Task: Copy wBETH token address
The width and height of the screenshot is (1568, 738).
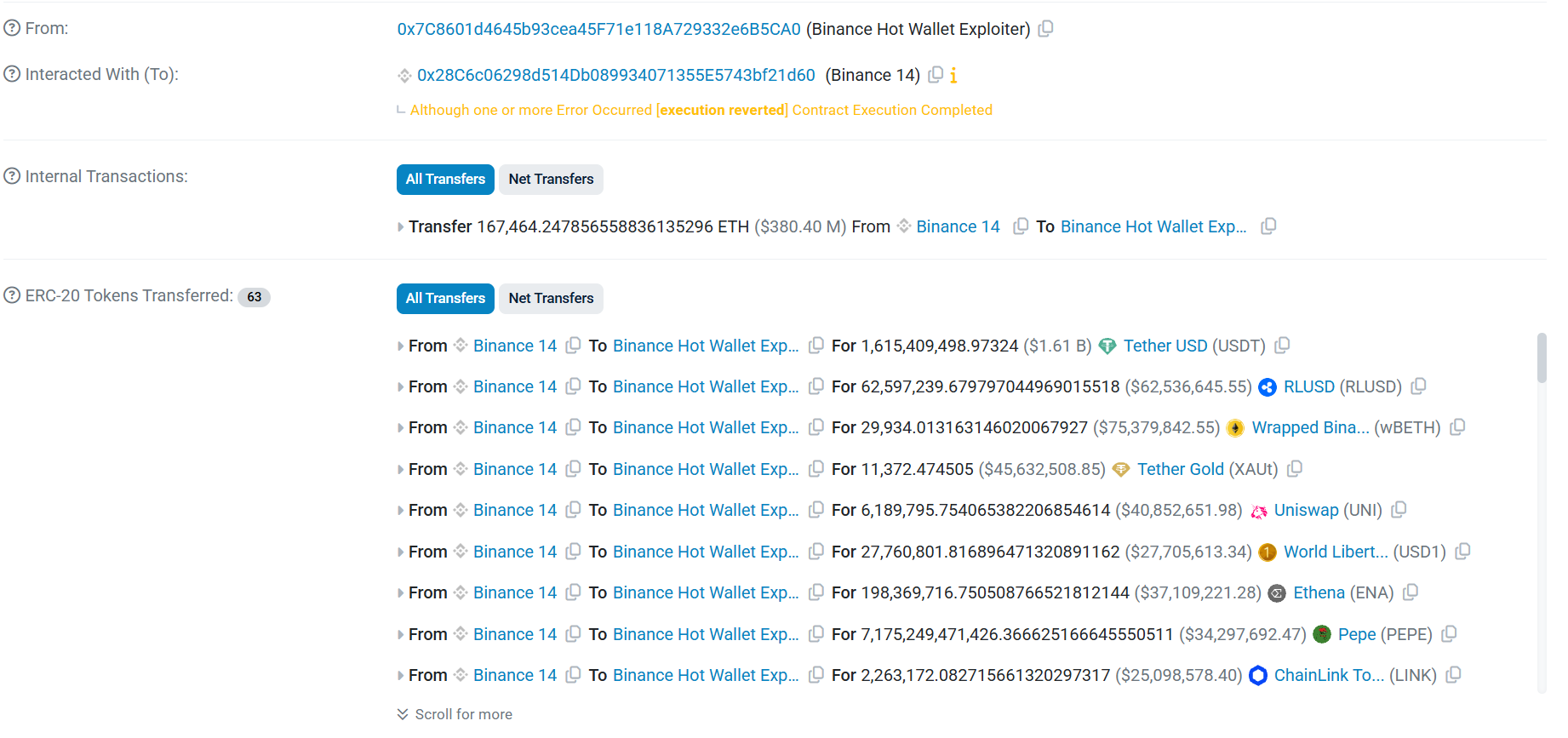Action: (x=1457, y=426)
